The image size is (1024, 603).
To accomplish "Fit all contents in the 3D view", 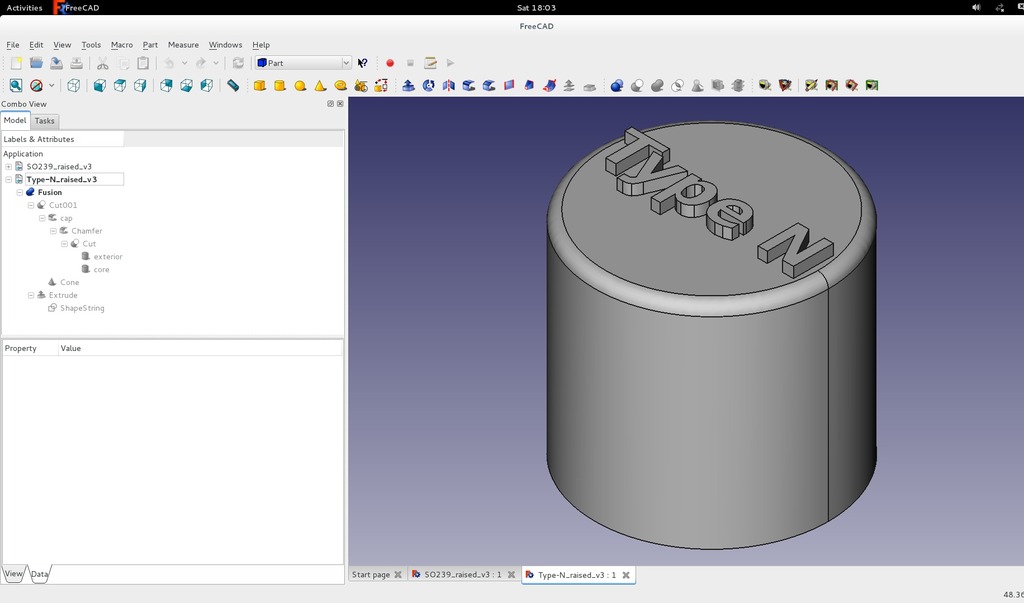I will pos(15,85).
